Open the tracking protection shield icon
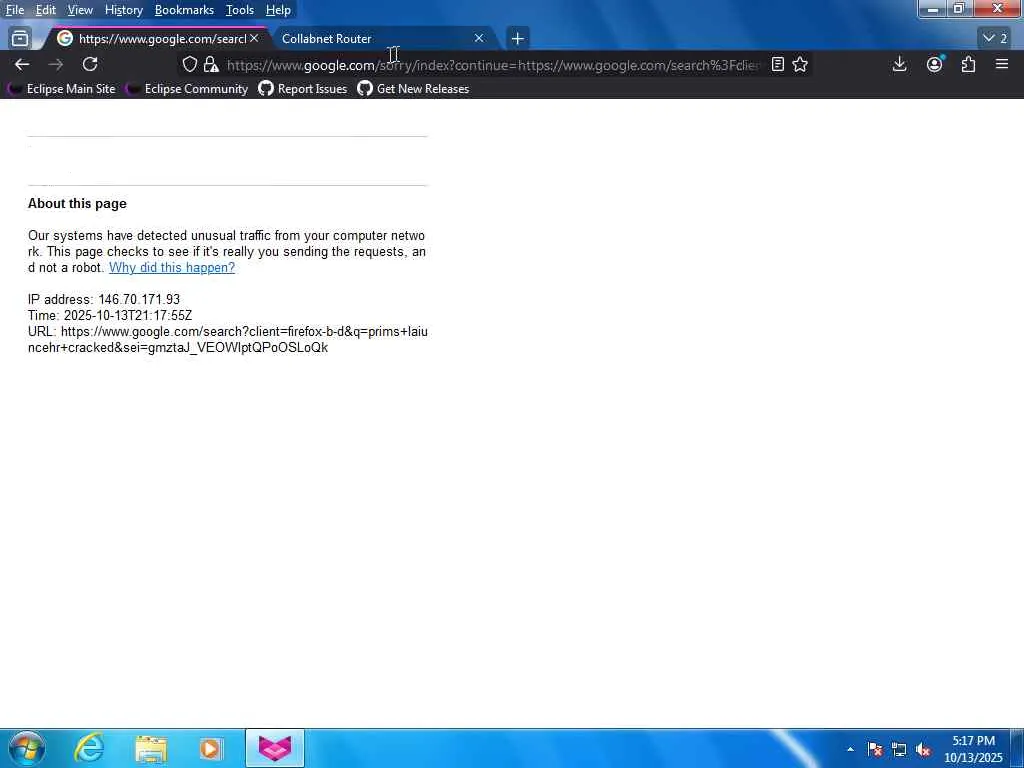This screenshot has height=768, width=1024. pyautogui.click(x=189, y=64)
